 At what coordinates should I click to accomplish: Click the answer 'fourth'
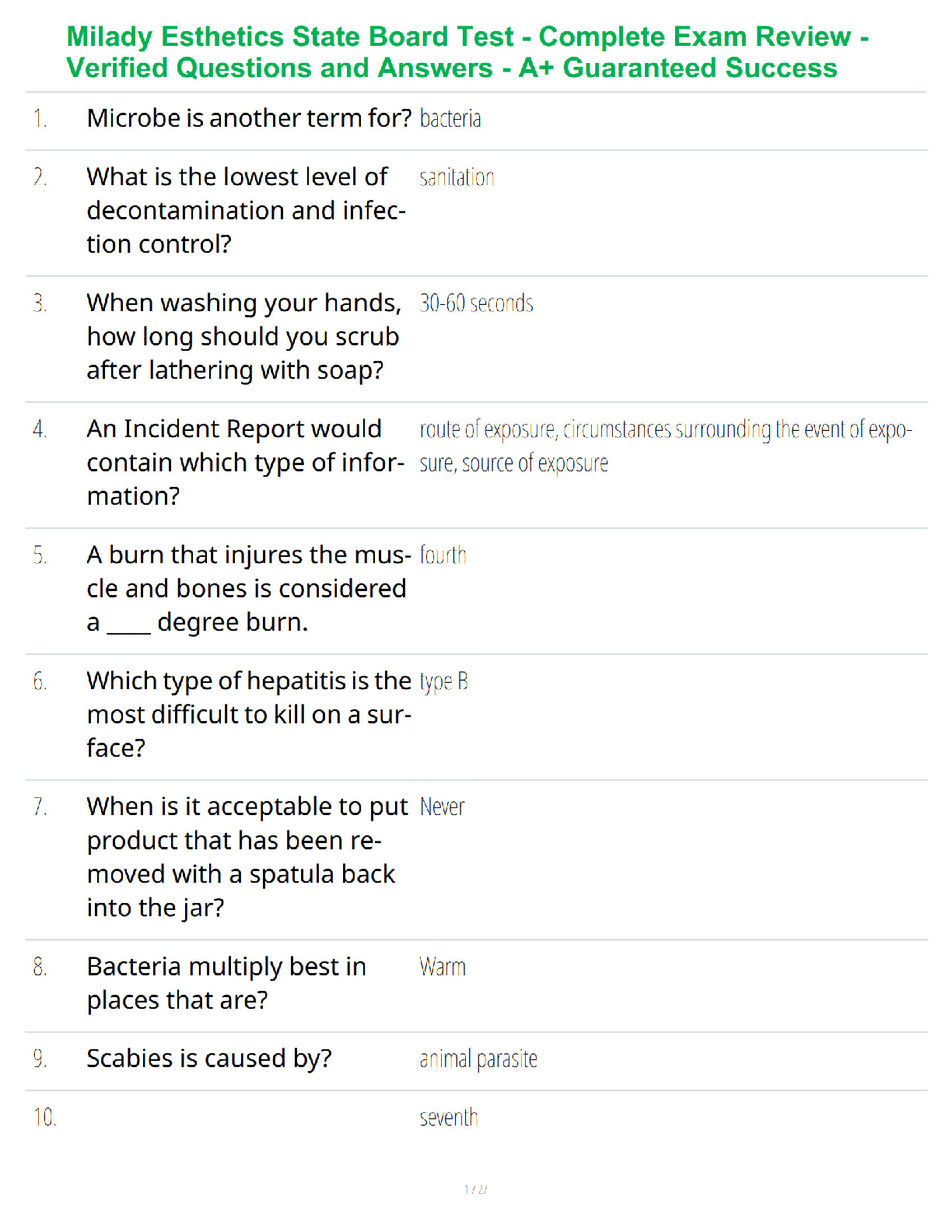point(443,555)
